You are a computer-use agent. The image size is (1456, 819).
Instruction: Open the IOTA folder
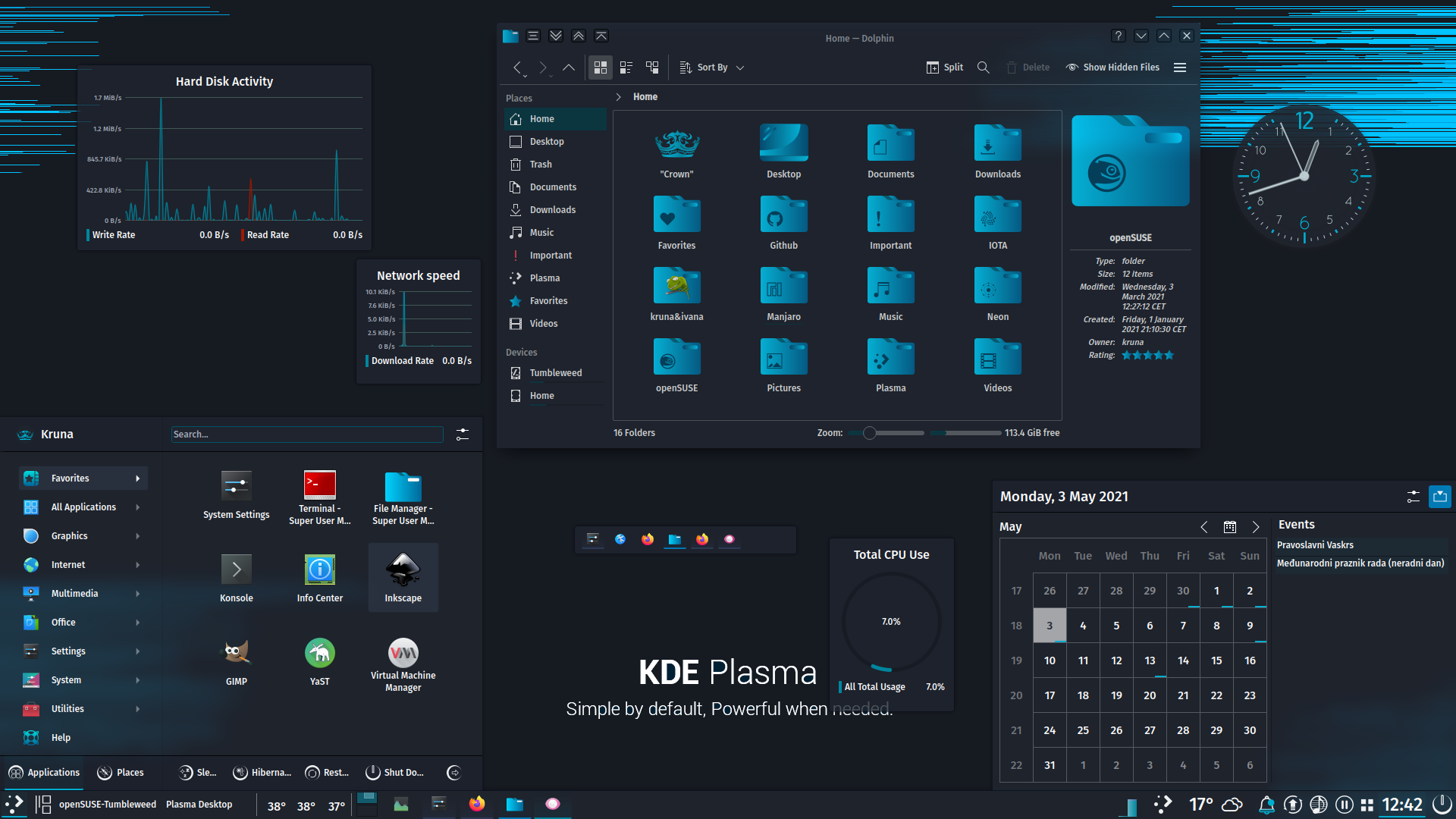click(x=998, y=224)
